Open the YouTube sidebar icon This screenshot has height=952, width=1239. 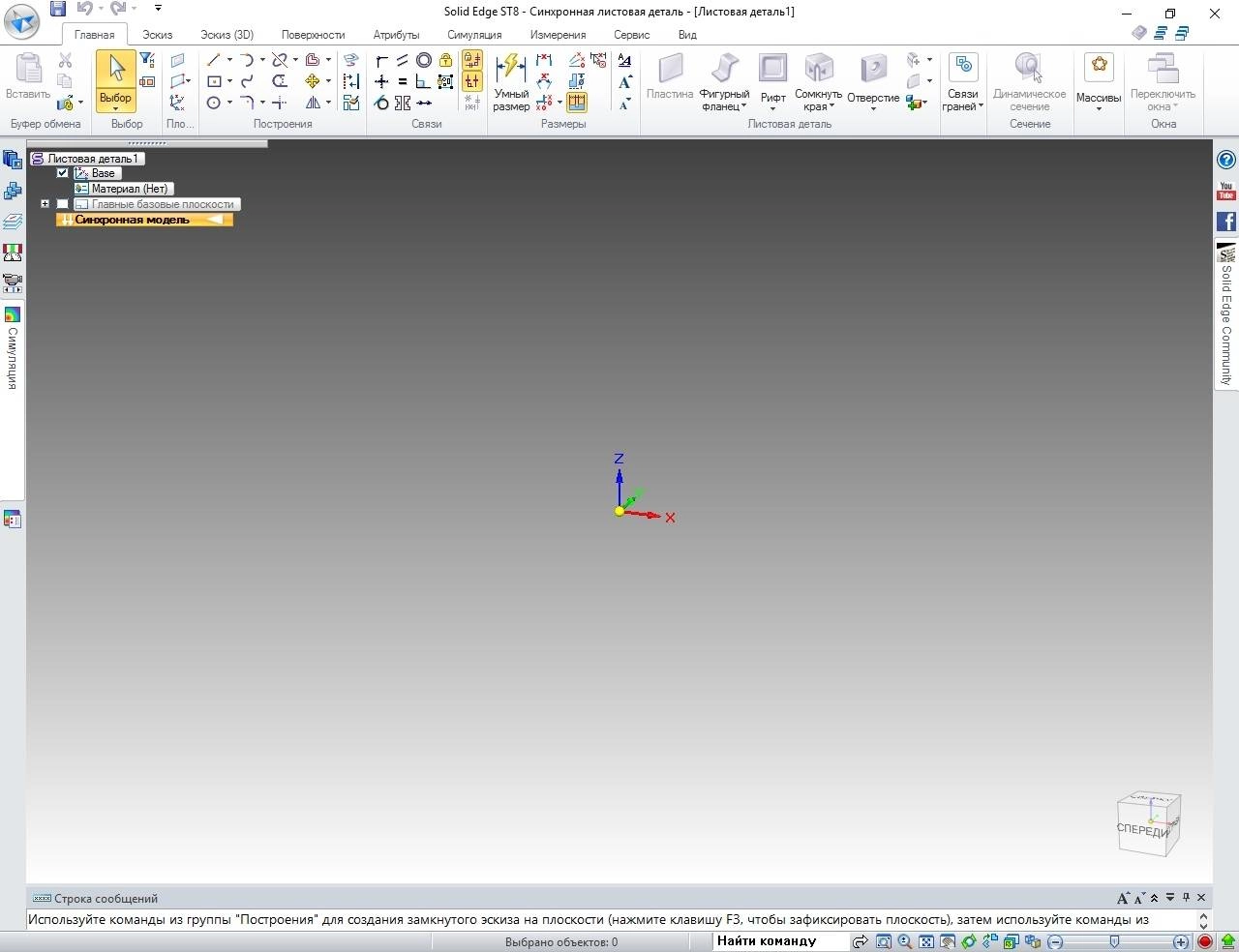1226,191
